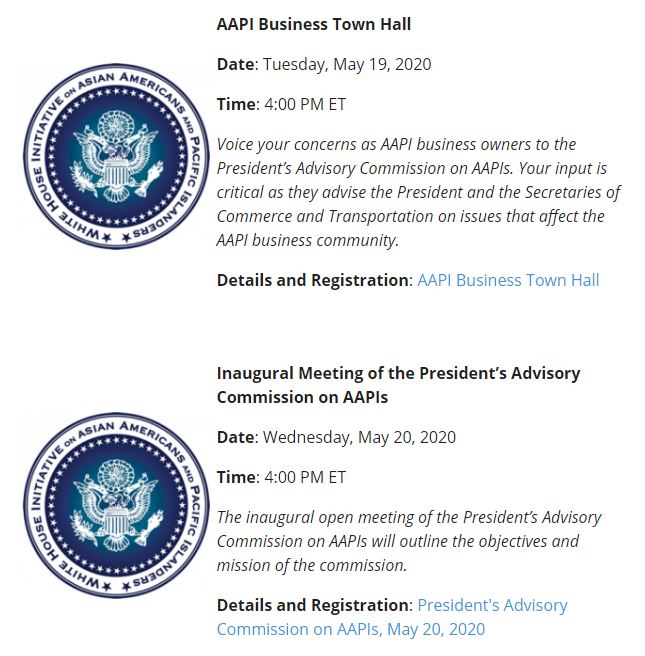
Task: Click the paired stars on the Inaugural Meeting seal's outer ring
Action: click(x=116, y=586)
